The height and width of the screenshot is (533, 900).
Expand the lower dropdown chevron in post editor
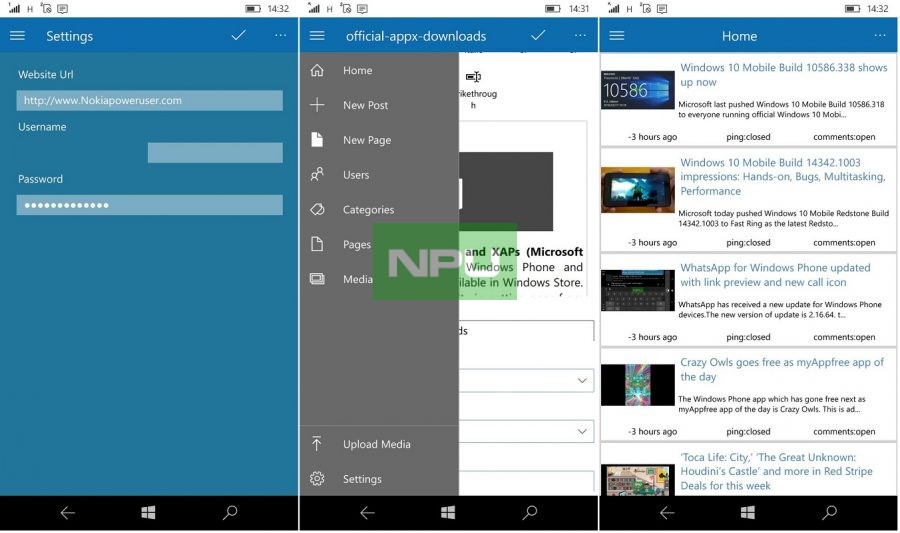(x=582, y=431)
